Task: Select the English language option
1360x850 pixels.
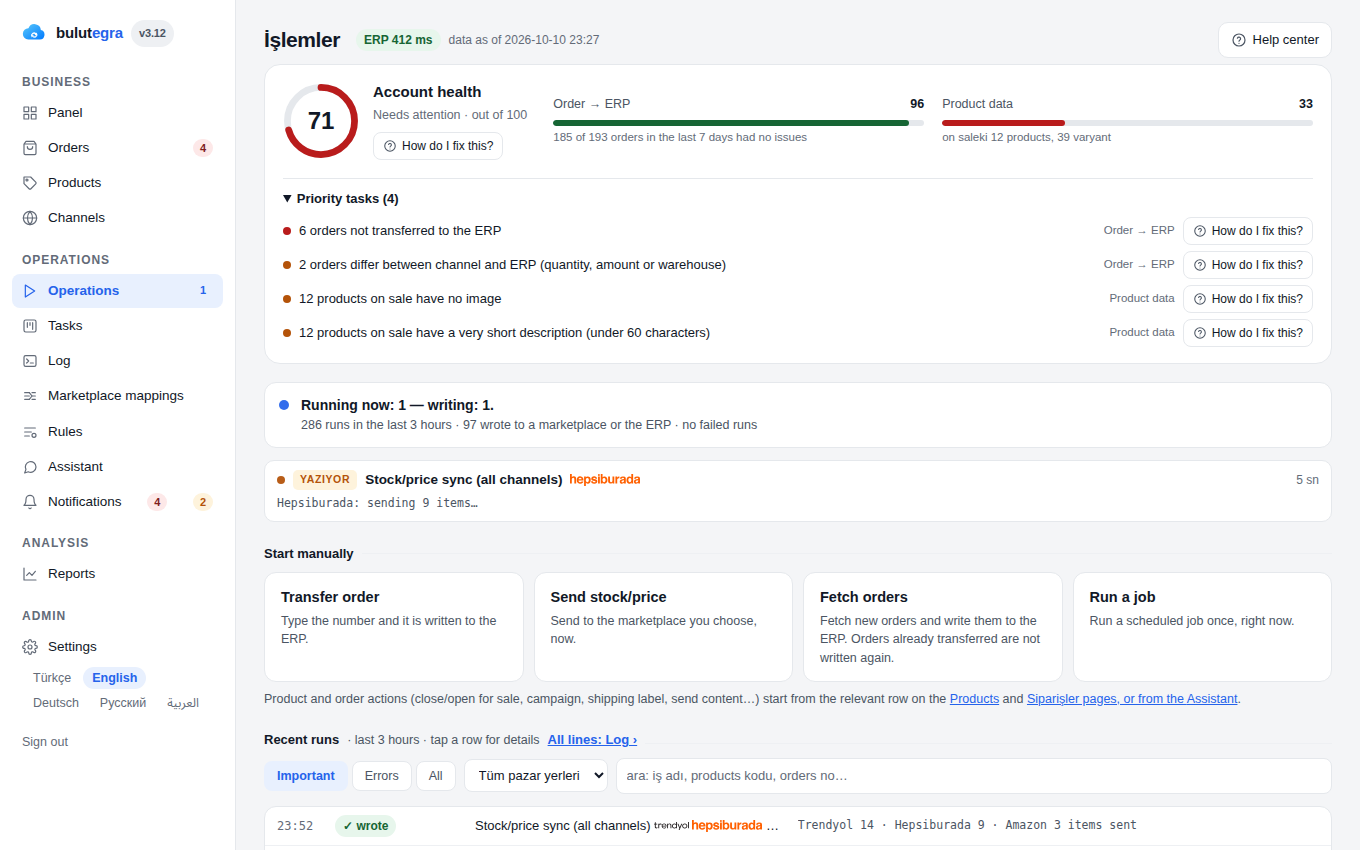Action: 115,678
